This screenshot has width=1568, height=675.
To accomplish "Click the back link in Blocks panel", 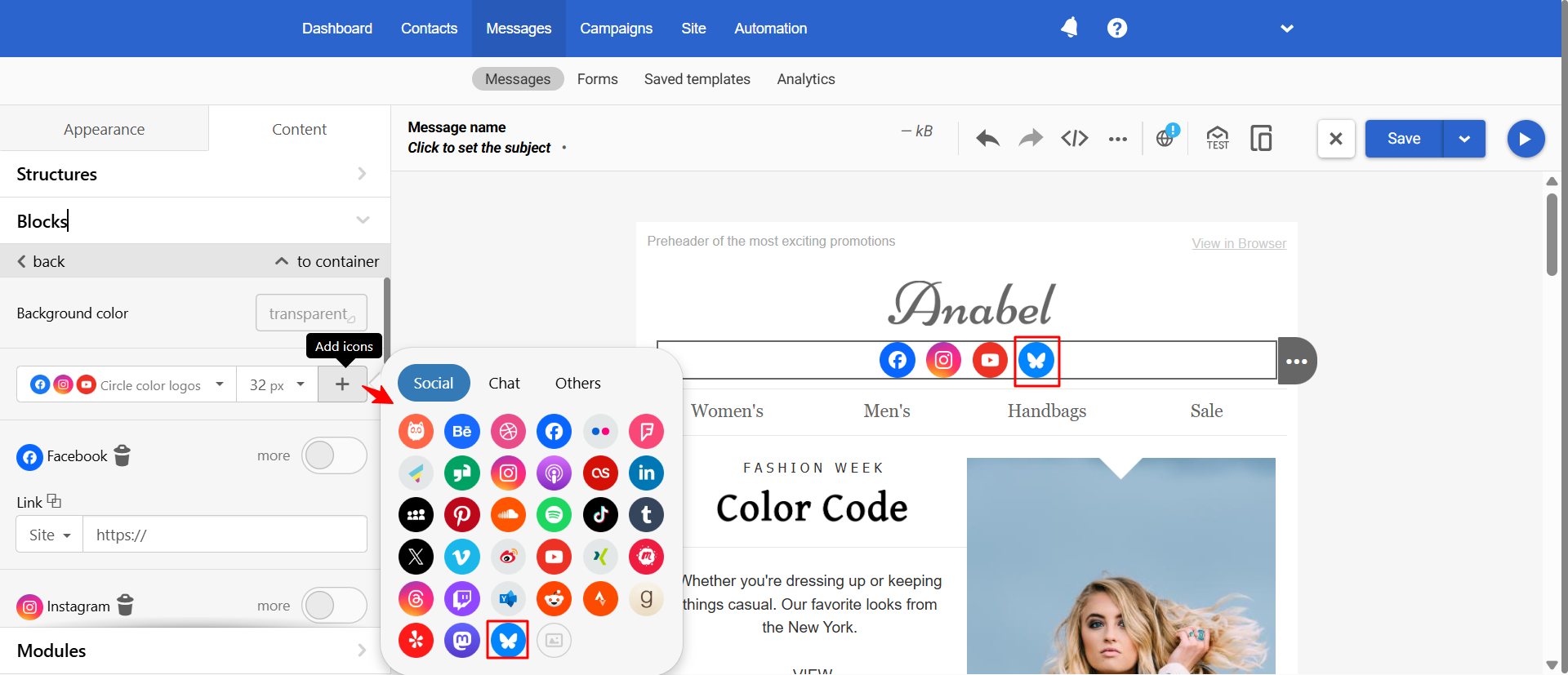I will point(41,261).
